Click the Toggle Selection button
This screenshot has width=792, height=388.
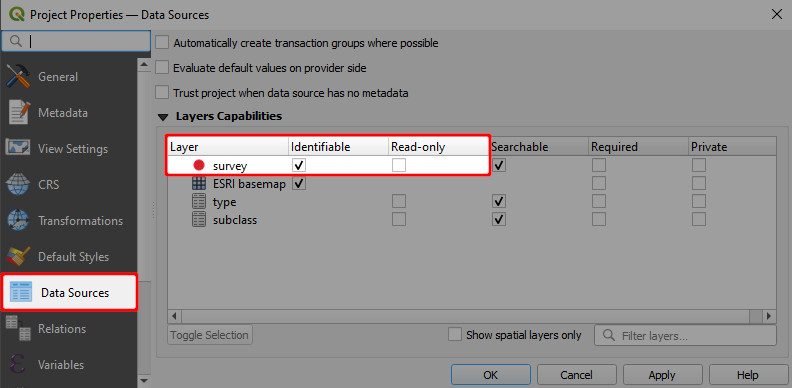(210, 335)
